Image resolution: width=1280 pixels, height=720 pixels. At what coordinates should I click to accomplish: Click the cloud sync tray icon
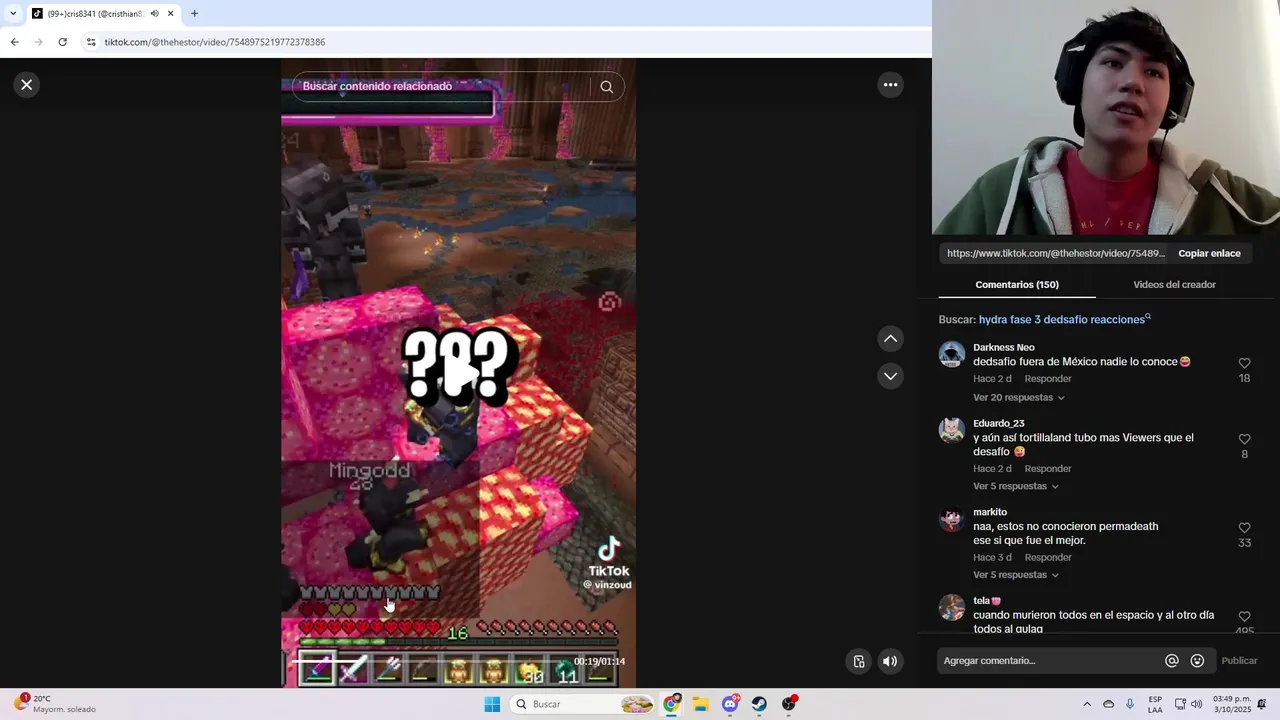1108,704
